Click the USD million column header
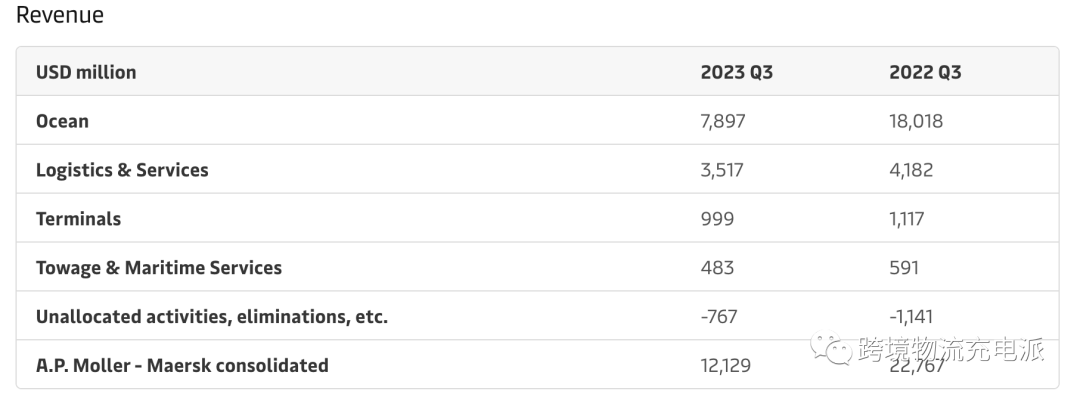The image size is (1080, 397). [x=86, y=72]
